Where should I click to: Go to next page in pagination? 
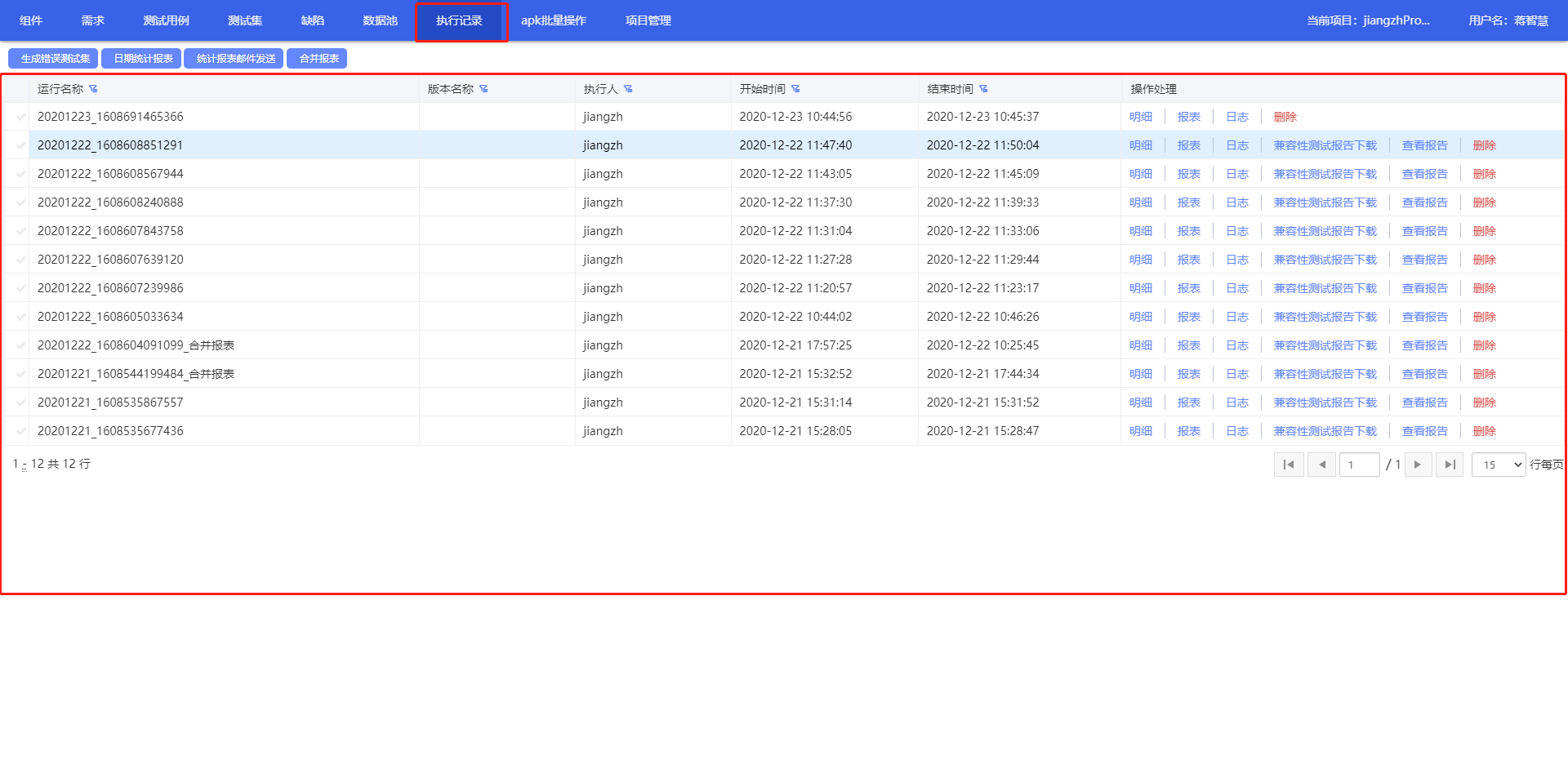[x=1418, y=465]
